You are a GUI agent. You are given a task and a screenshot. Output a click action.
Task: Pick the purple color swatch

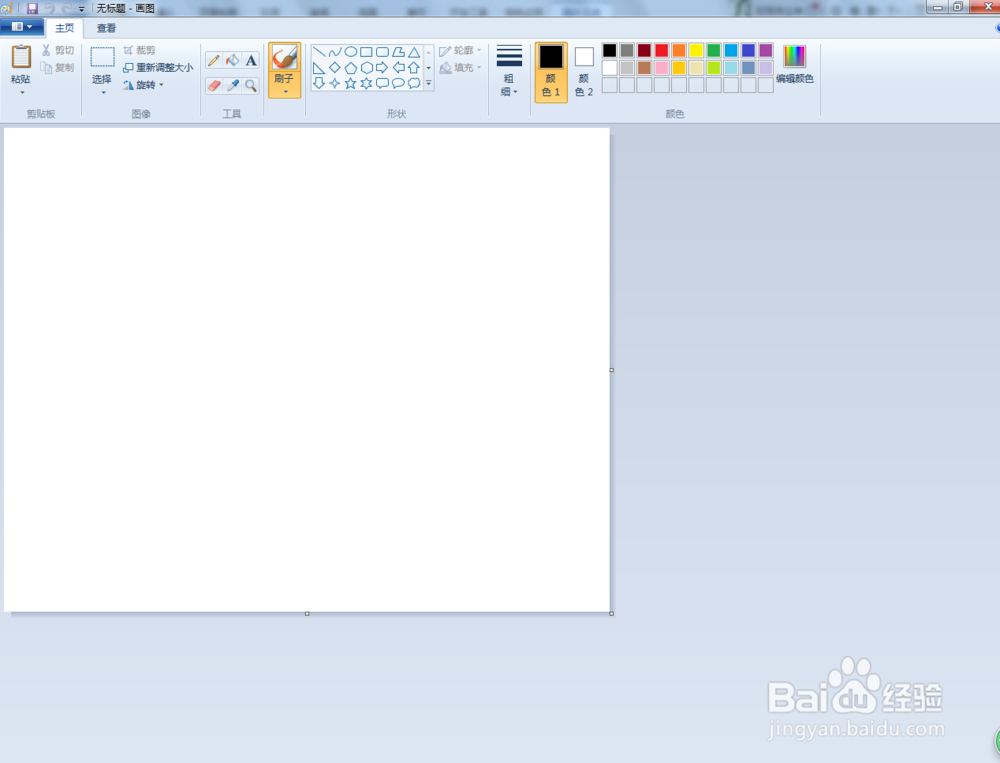766,50
